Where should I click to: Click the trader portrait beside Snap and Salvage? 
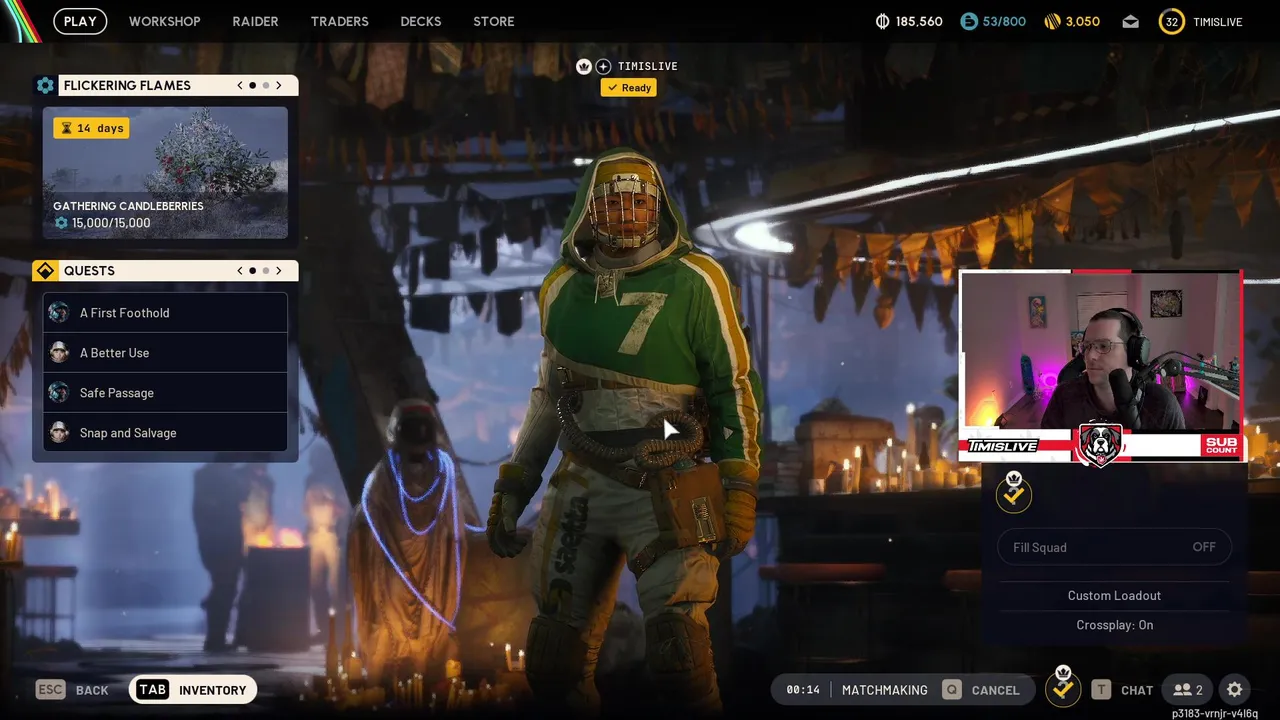59,432
